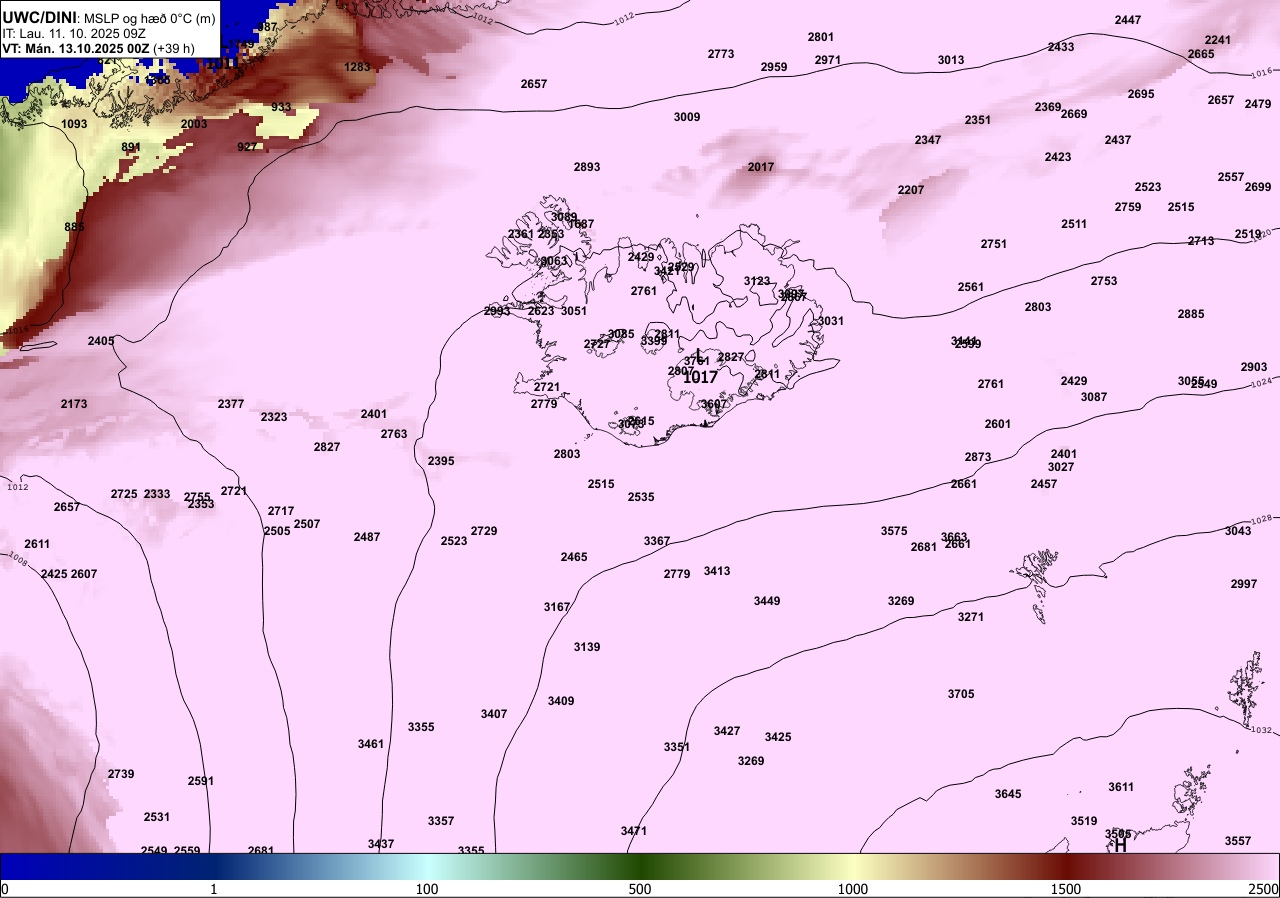This screenshot has height=898, width=1280.
Task: Click the height value 2003
Action: pyautogui.click(x=194, y=124)
